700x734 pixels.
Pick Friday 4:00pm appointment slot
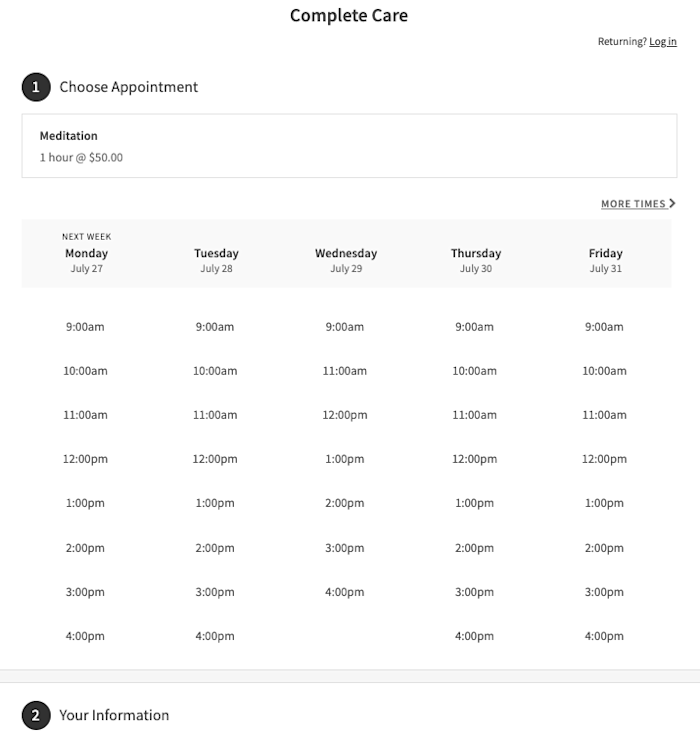click(604, 636)
